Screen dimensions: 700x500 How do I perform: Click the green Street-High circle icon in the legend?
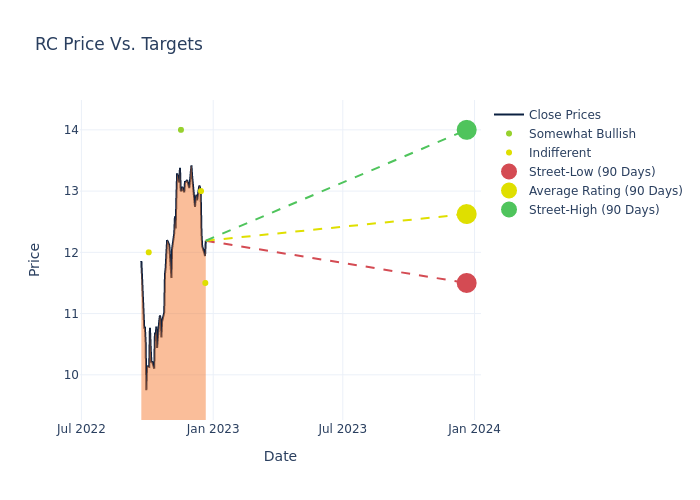tap(509, 210)
